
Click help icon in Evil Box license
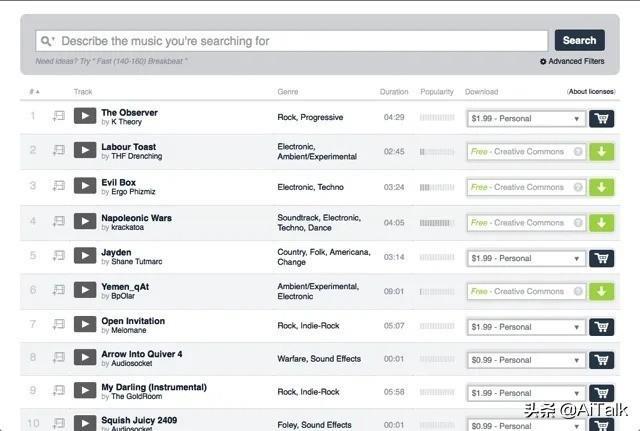576,187
